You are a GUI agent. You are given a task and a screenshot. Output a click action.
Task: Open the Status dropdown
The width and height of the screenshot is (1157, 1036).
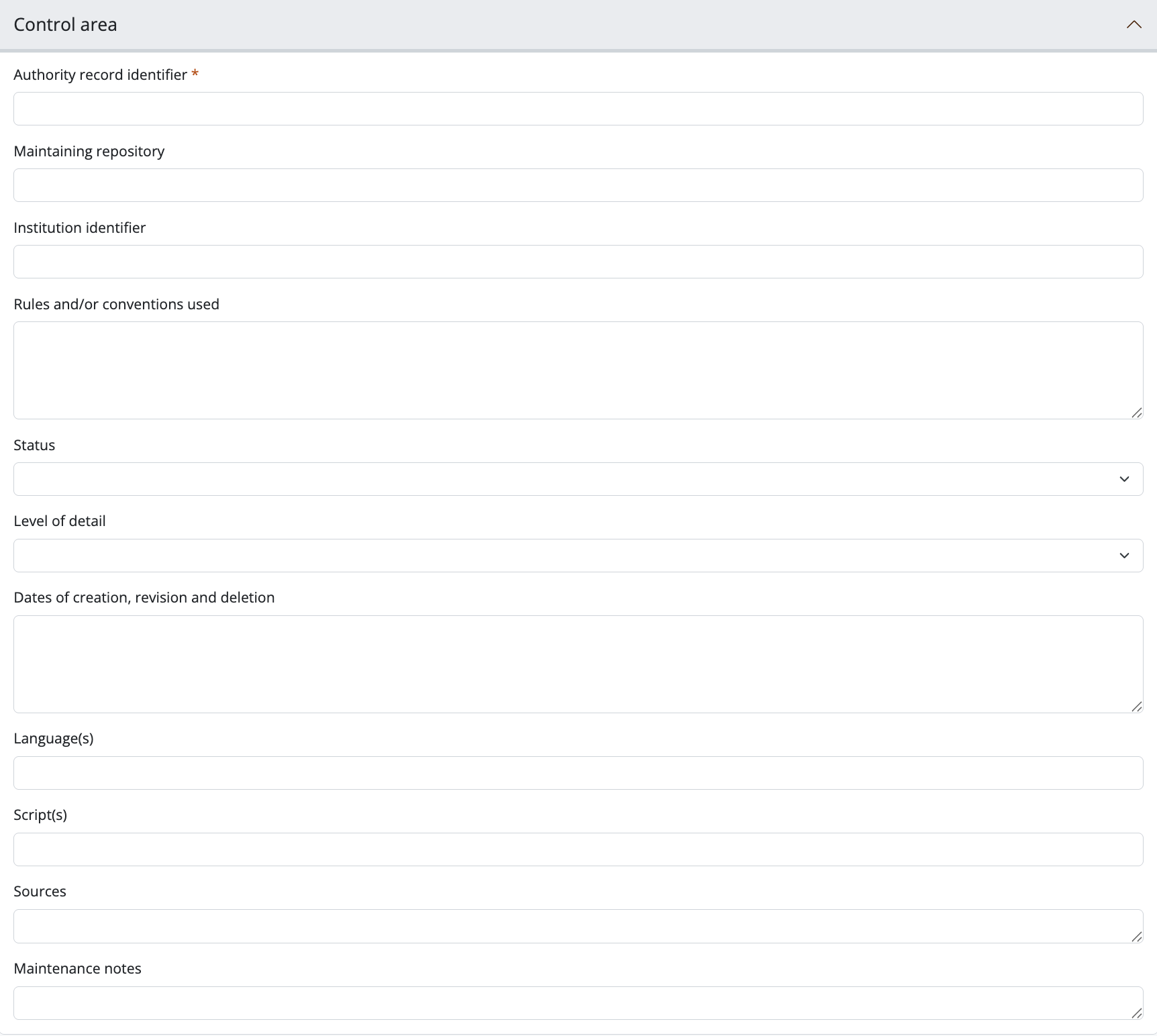coord(578,479)
